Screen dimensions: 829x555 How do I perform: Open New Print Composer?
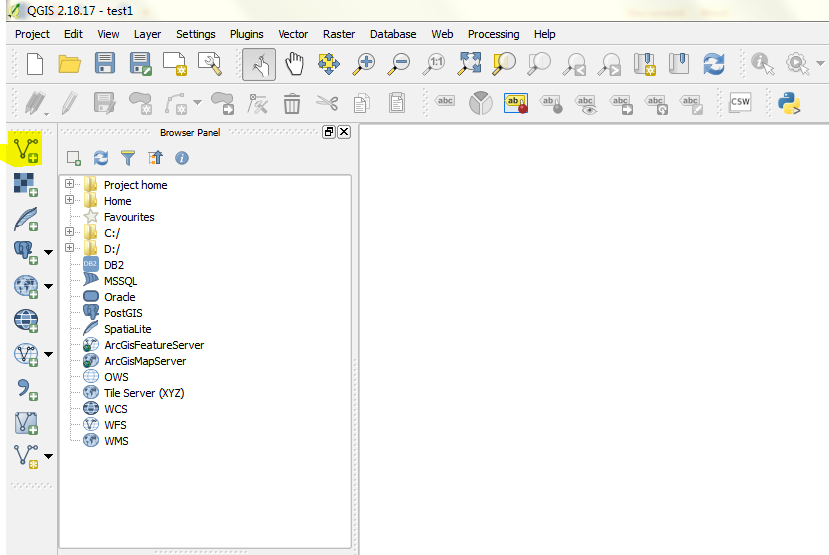click(174, 64)
